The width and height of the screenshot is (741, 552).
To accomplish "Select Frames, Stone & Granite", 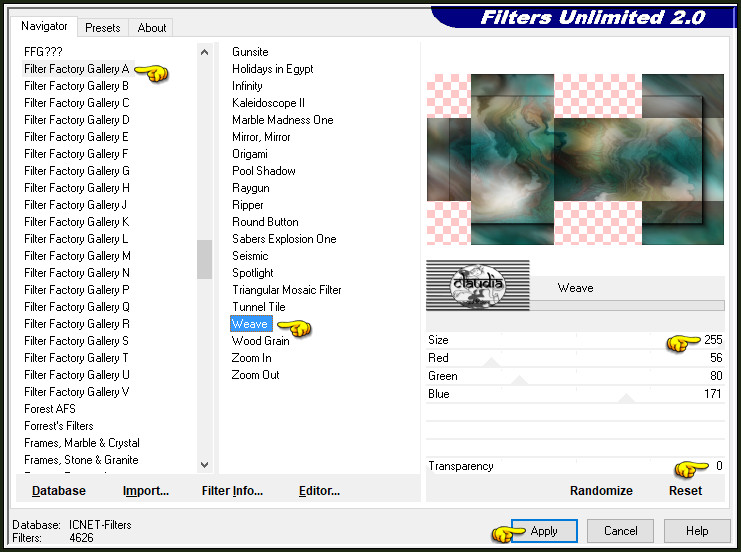I will pyautogui.click(x=81, y=460).
